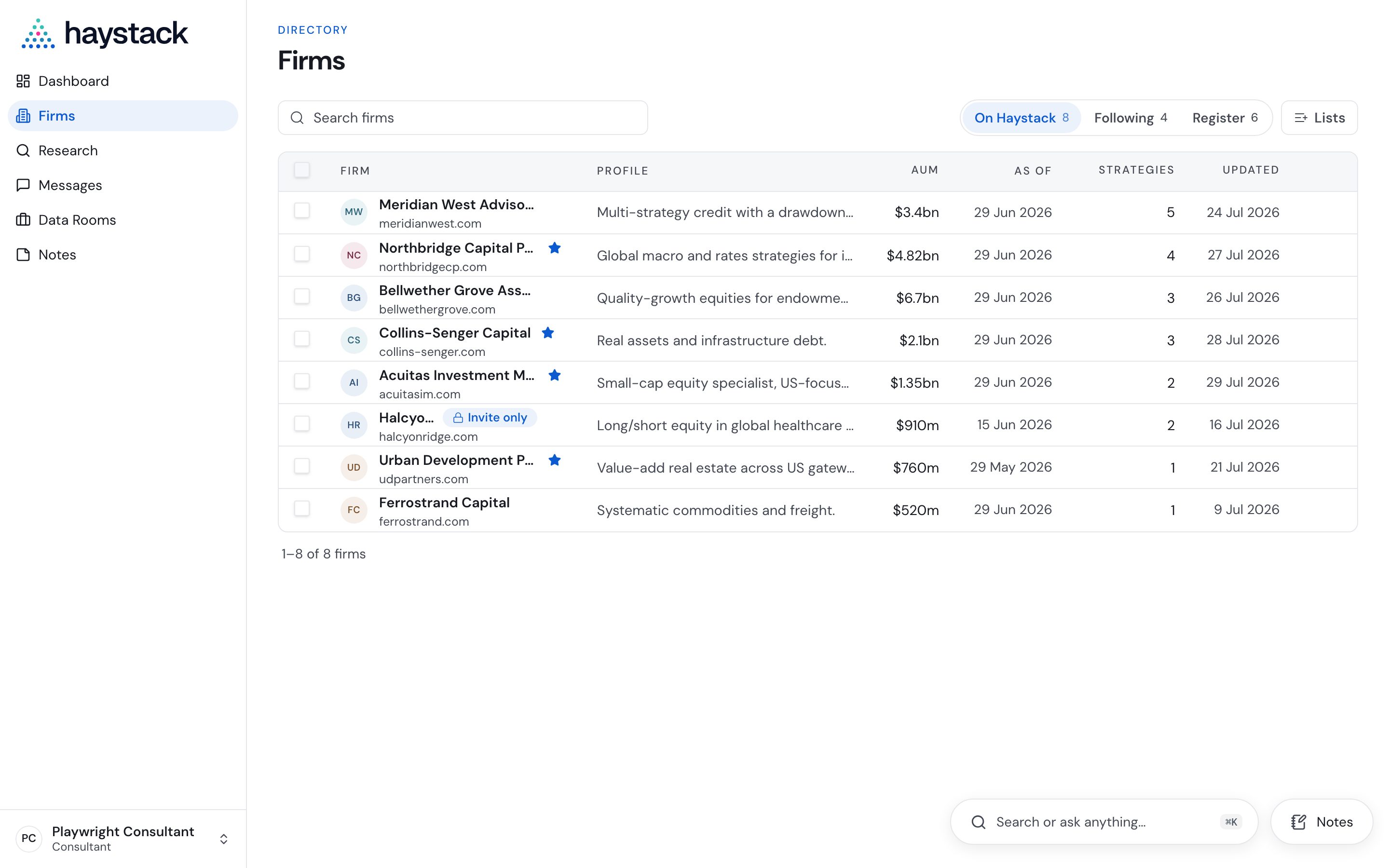Image resolution: width=1389 pixels, height=868 pixels.
Task: Open the Bellwether Grove firm name
Action: pos(455,290)
